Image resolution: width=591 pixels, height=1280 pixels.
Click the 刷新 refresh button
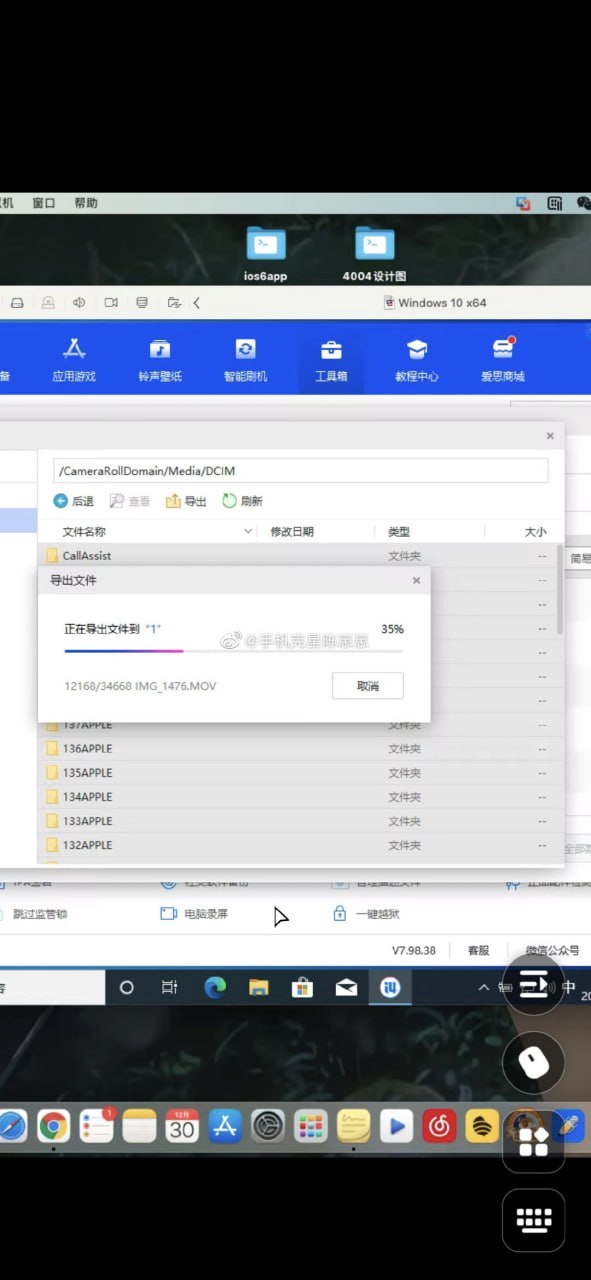point(243,501)
